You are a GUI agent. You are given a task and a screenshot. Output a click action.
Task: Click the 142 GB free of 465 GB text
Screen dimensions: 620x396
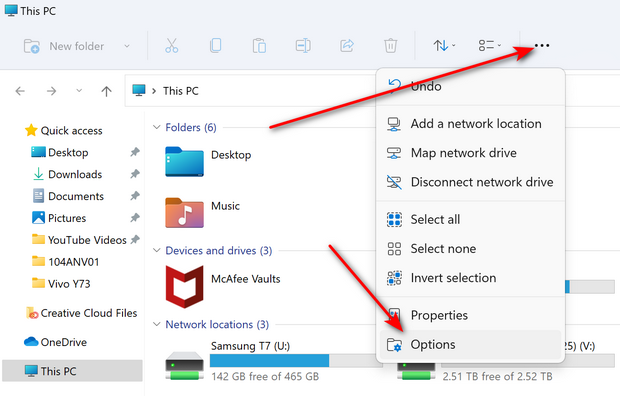click(x=265, y=376)
